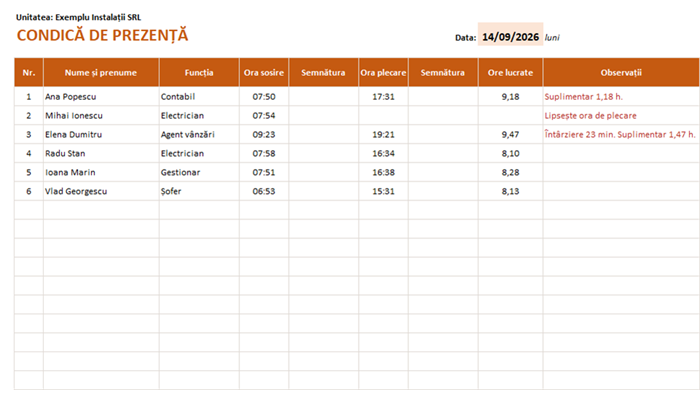Click arrival time 07:51
Screen dimensions: 700x400
[x=264, y=172]
